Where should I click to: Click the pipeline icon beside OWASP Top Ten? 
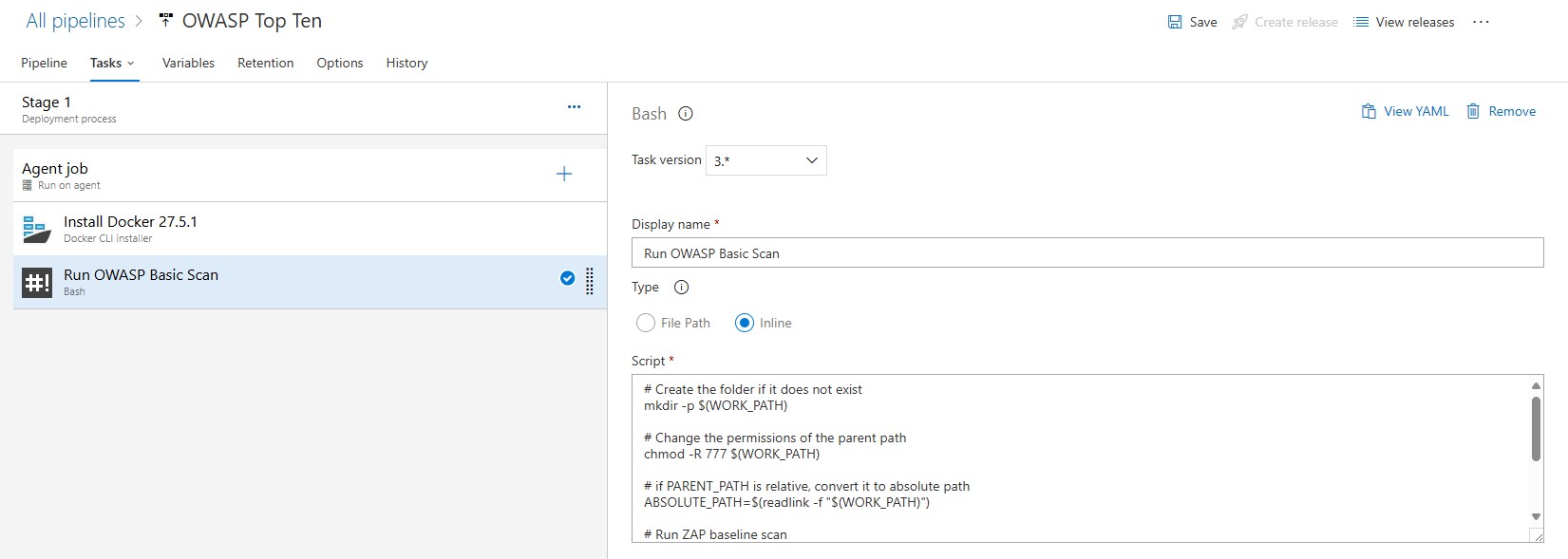click(166, 20)
